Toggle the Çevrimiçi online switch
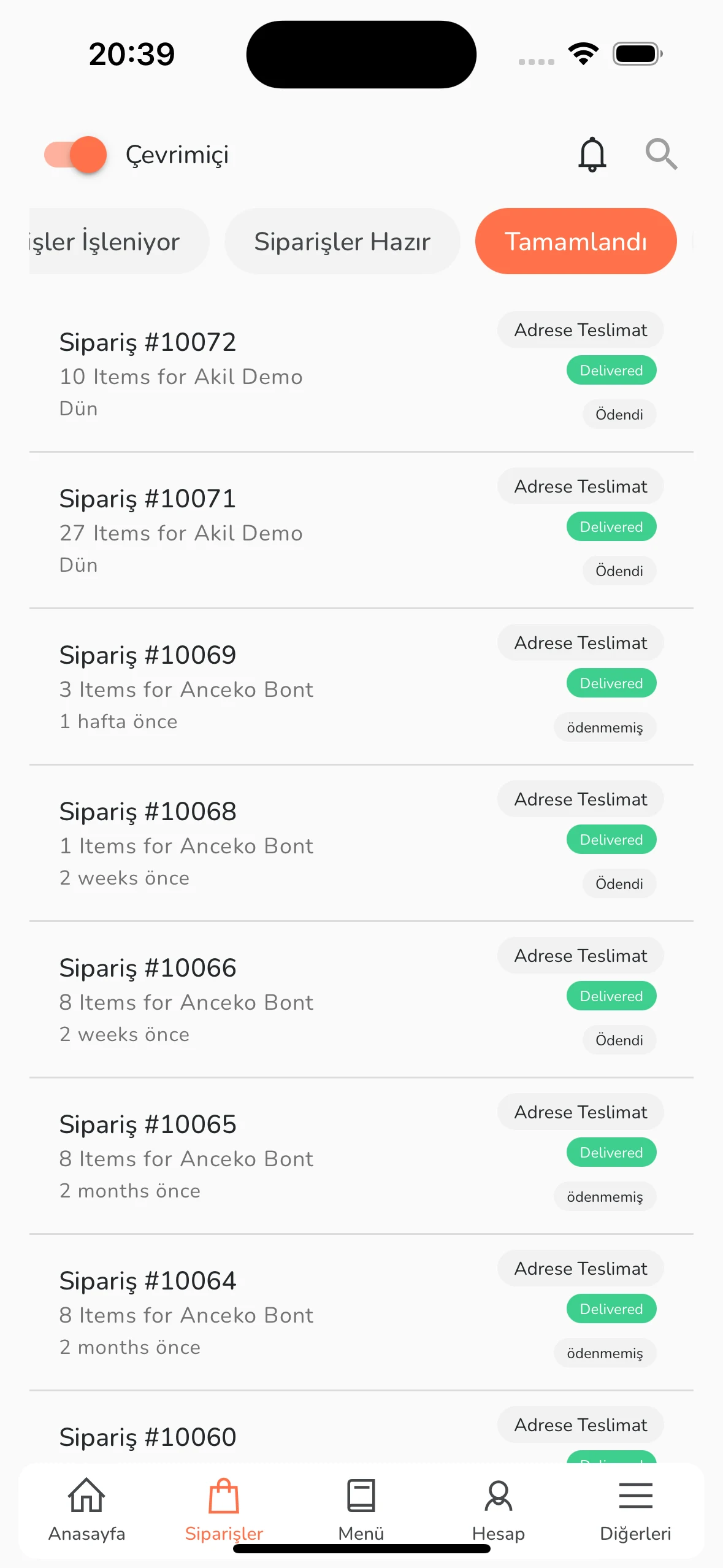Image resolution: width=723 pixels, height=1568 pixels. point(75,155)
